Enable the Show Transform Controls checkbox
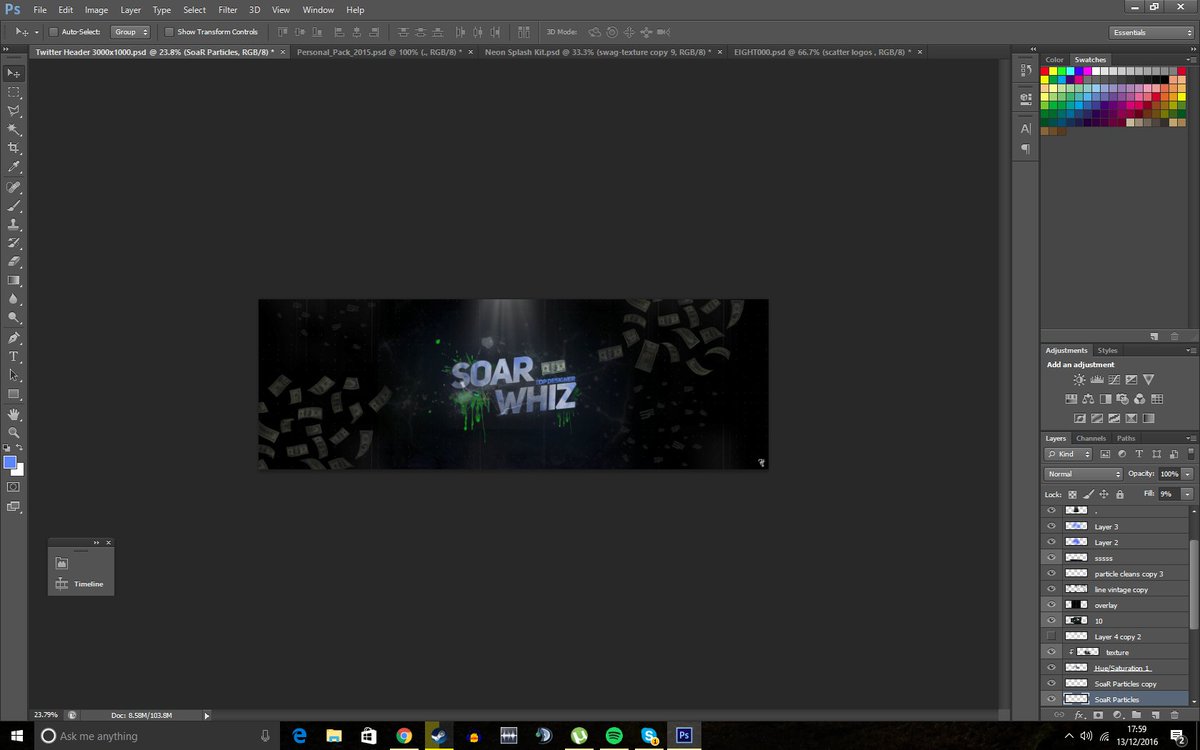This screenshot has height=750, width=1200. pyautogui.click(x=170, y=31)
